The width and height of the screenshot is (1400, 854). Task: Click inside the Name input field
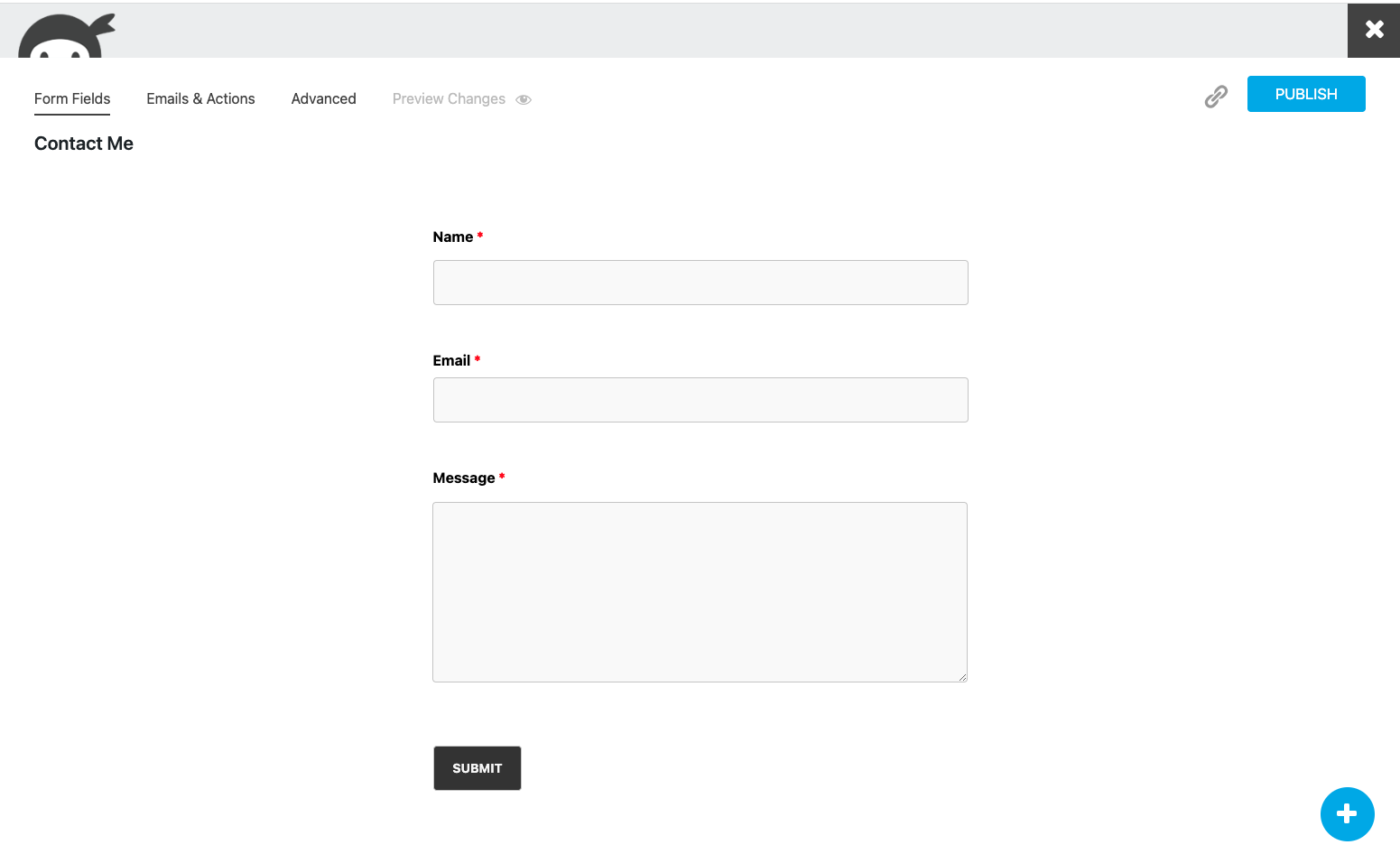pyautogui.click(x=700, y=283)
